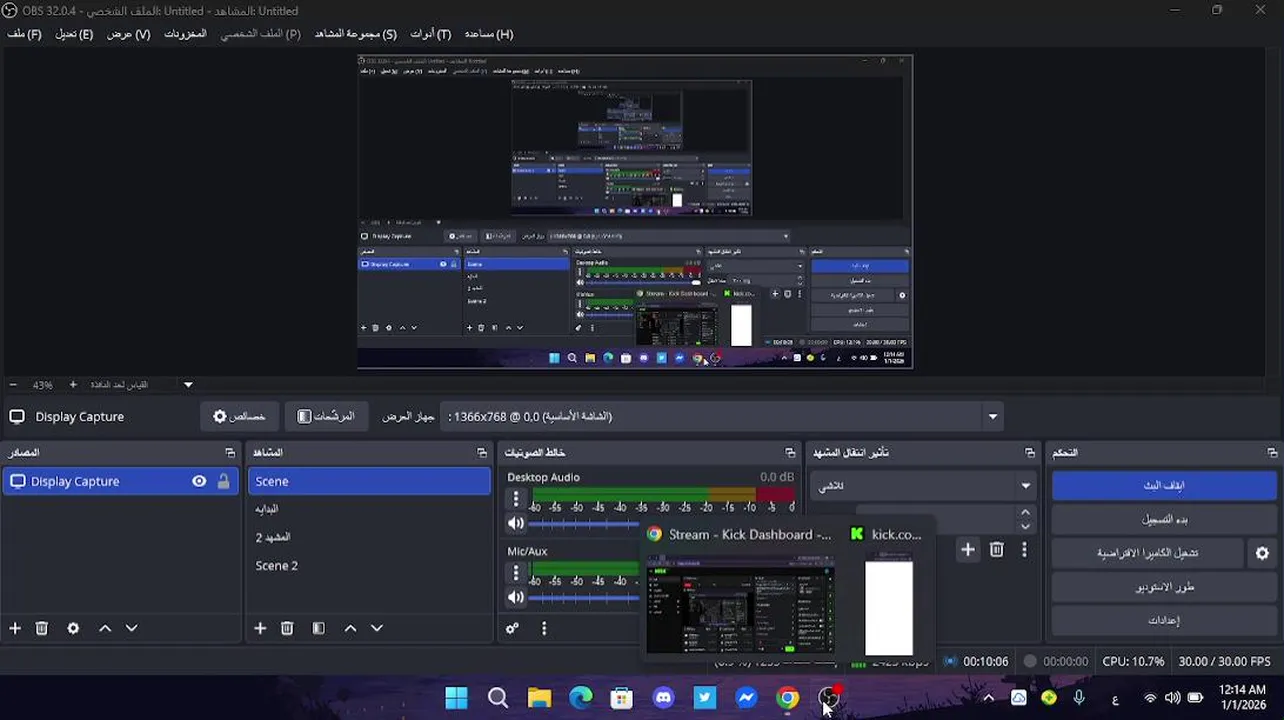The width and height of the screenshot is (1284, 720).
Task: Open advanced audio properties gears icon
Action: [512, 628]
